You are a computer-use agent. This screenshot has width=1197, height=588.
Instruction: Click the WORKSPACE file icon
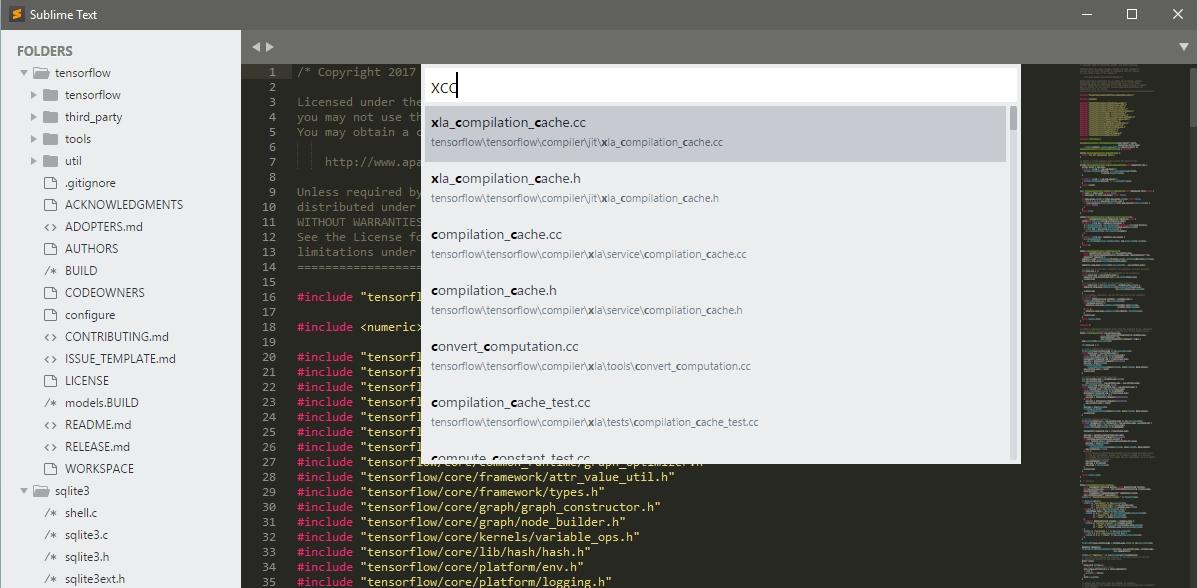tap(50, 469)
